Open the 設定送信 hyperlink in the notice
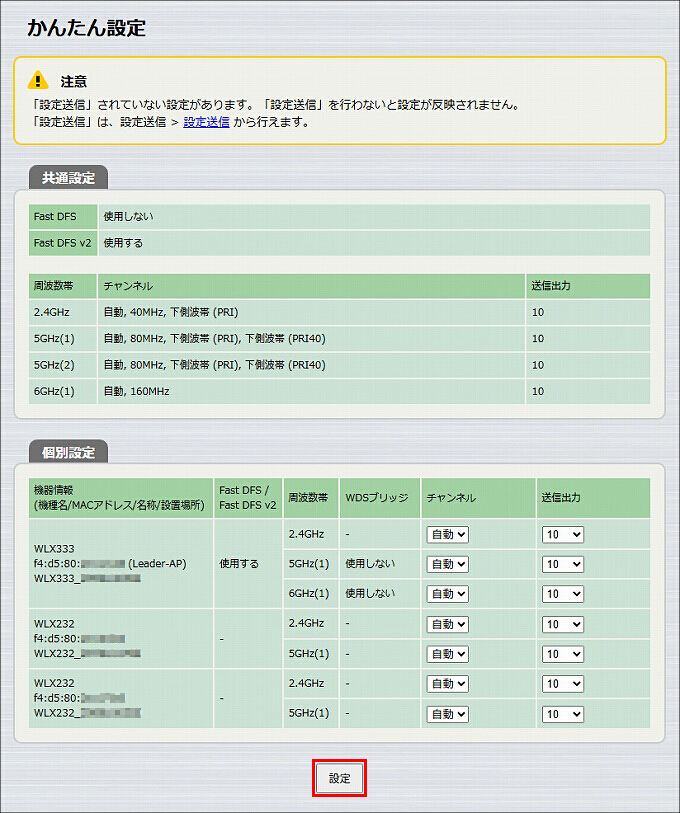 click(x=206, y=122)
